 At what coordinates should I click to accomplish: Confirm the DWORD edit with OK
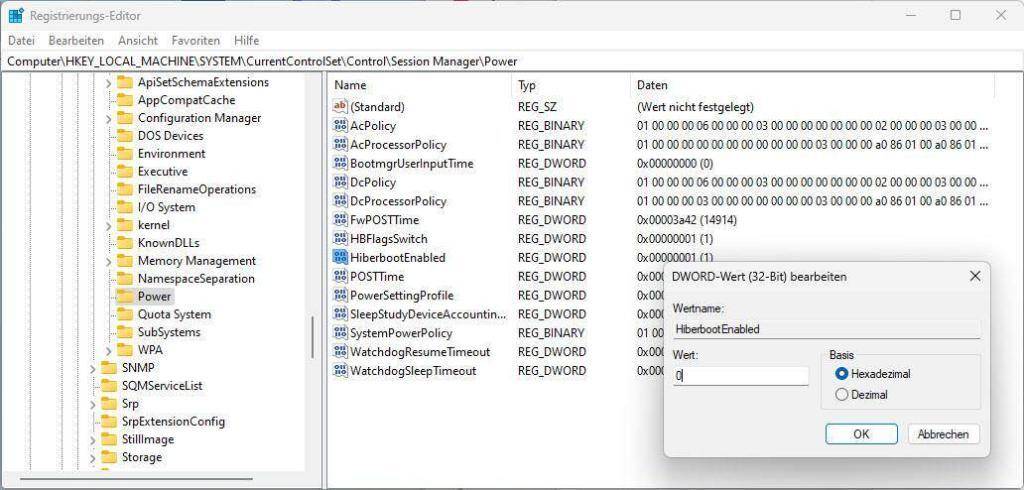(x=861, y=434)
